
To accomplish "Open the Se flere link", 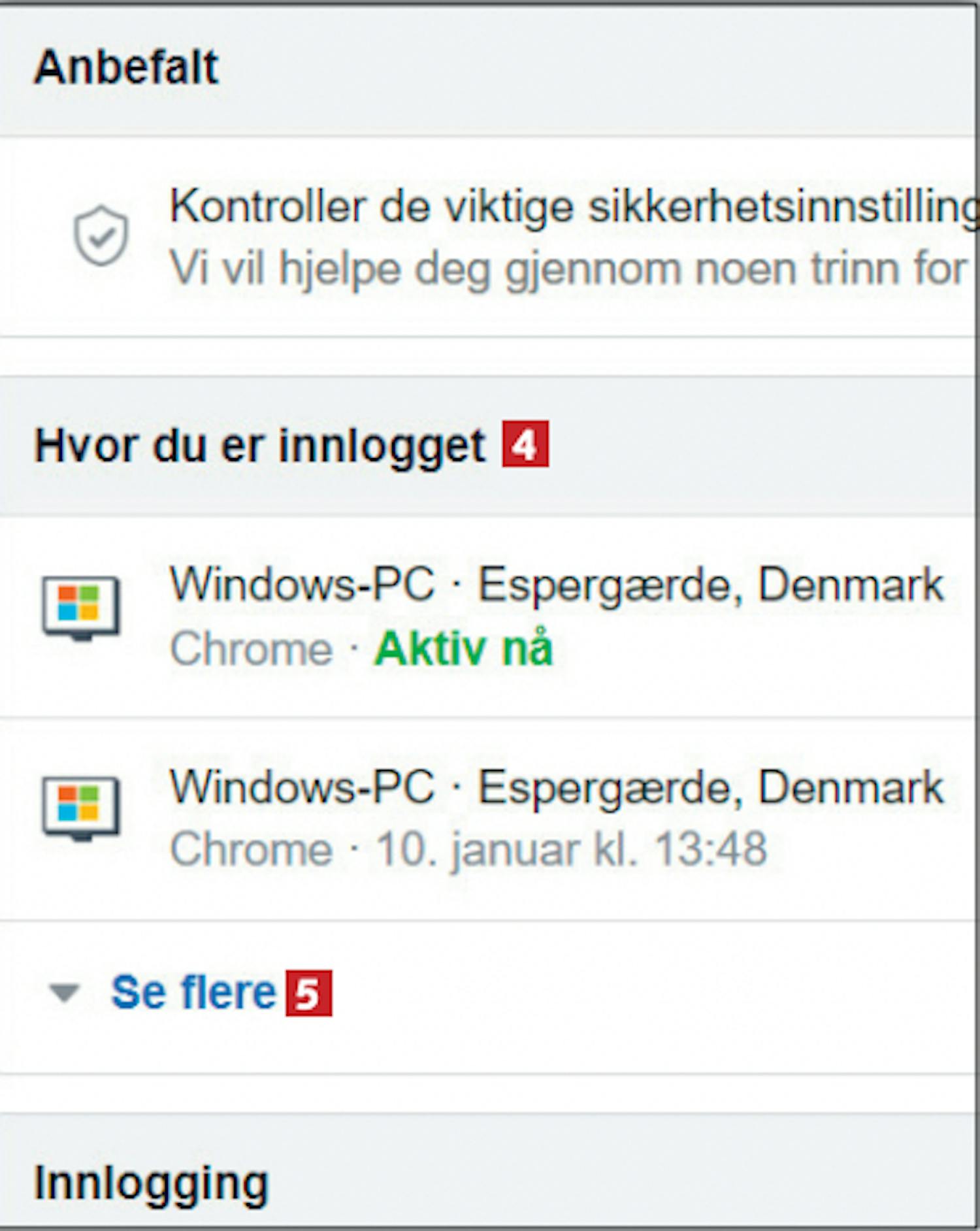I will click(193, 993).
